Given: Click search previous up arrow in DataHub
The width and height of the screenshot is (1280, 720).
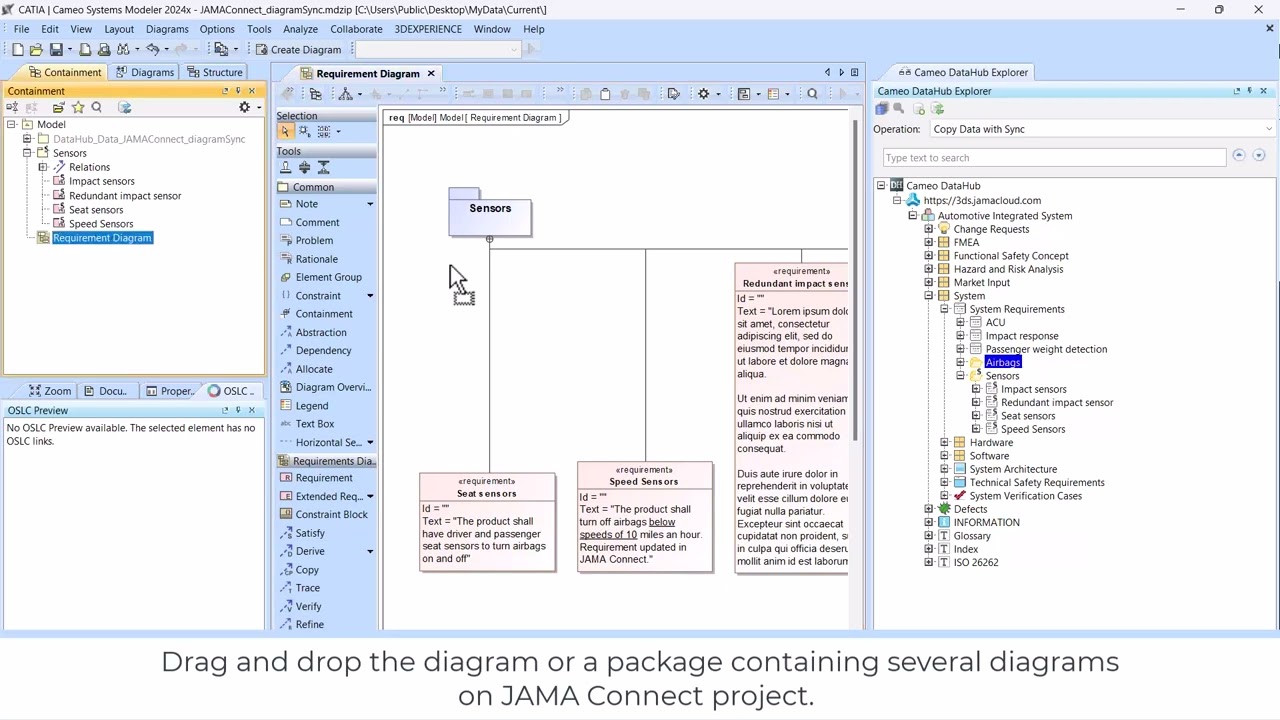Looking at the screenshot, I should pyautogui.click(x=1239, y=156).
